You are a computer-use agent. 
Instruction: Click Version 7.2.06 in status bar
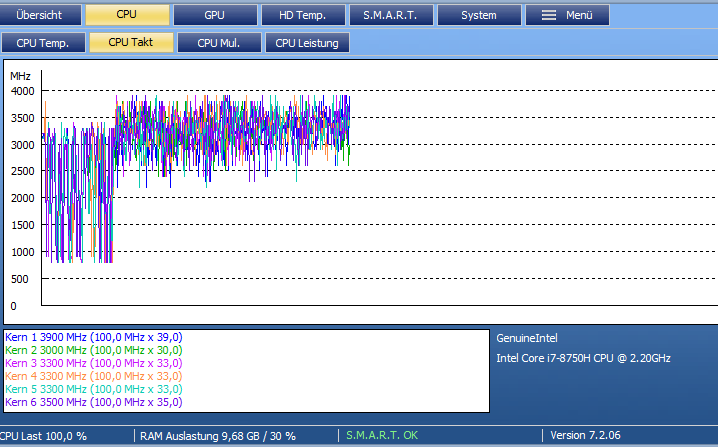click(585, 435)
